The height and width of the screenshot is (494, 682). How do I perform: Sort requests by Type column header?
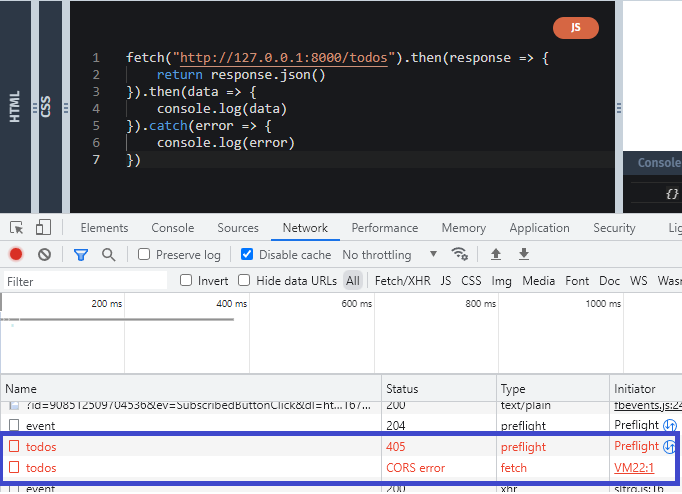pos(553,388)
